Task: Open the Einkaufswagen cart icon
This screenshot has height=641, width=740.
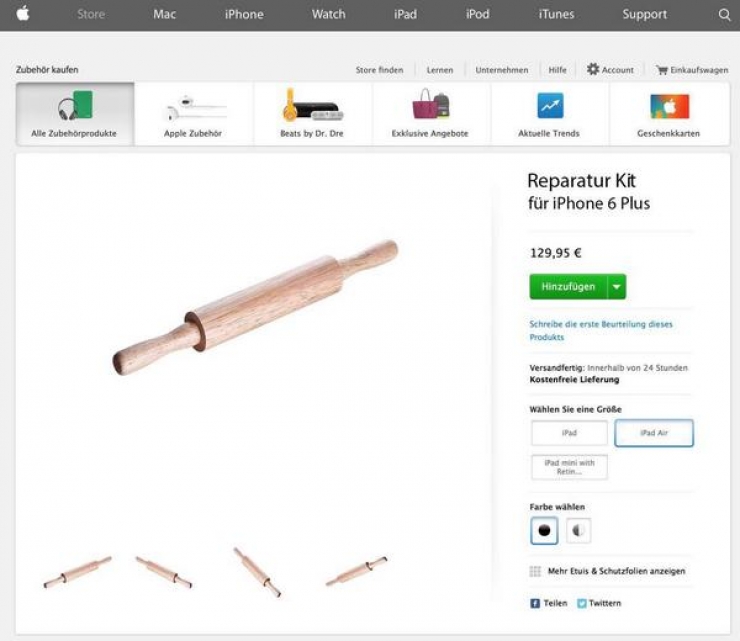Action: [662, 70]
